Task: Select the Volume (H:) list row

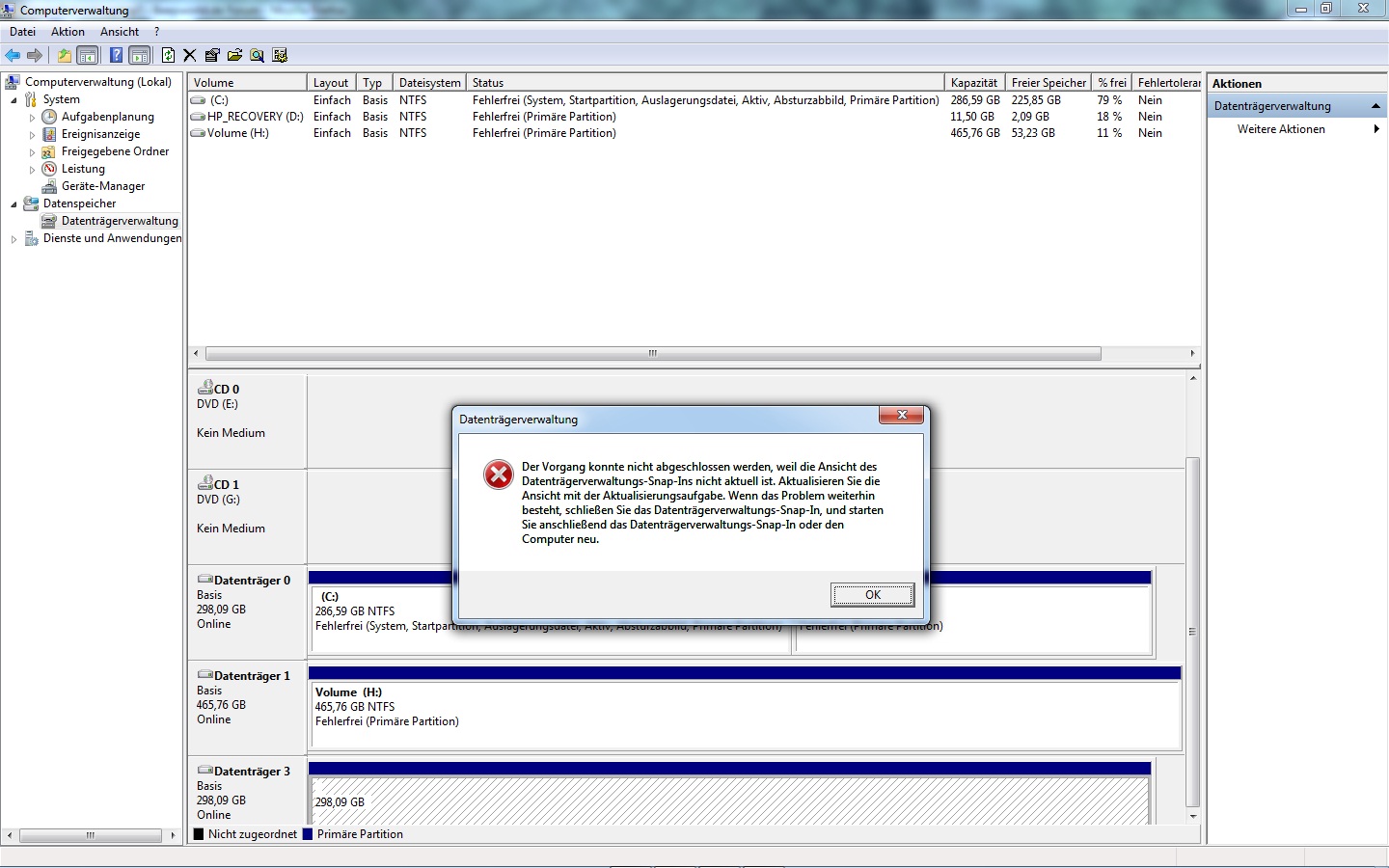Action: point(694,133)
